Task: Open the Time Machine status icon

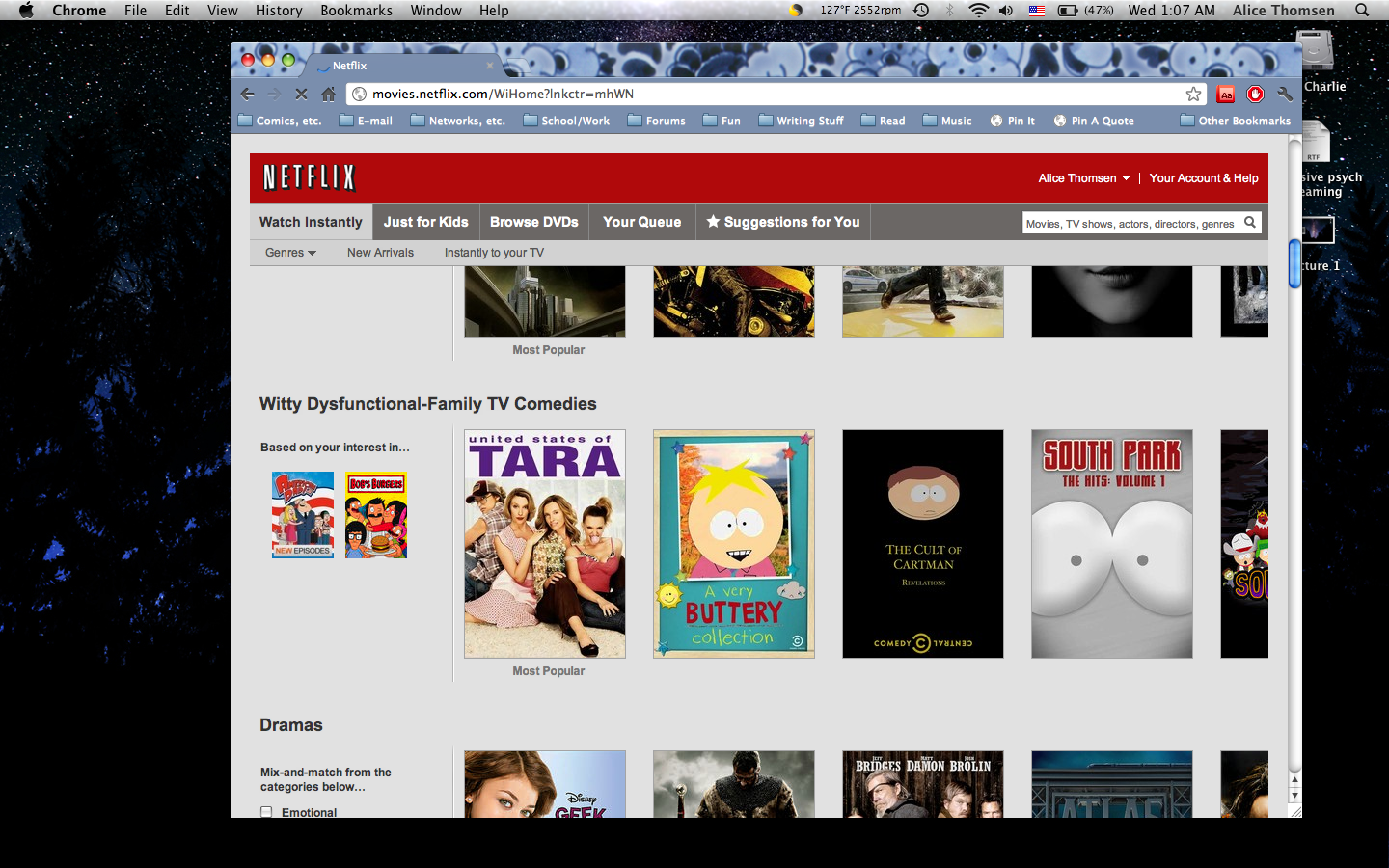Action: pyautogui.click(x=922, y=11)
